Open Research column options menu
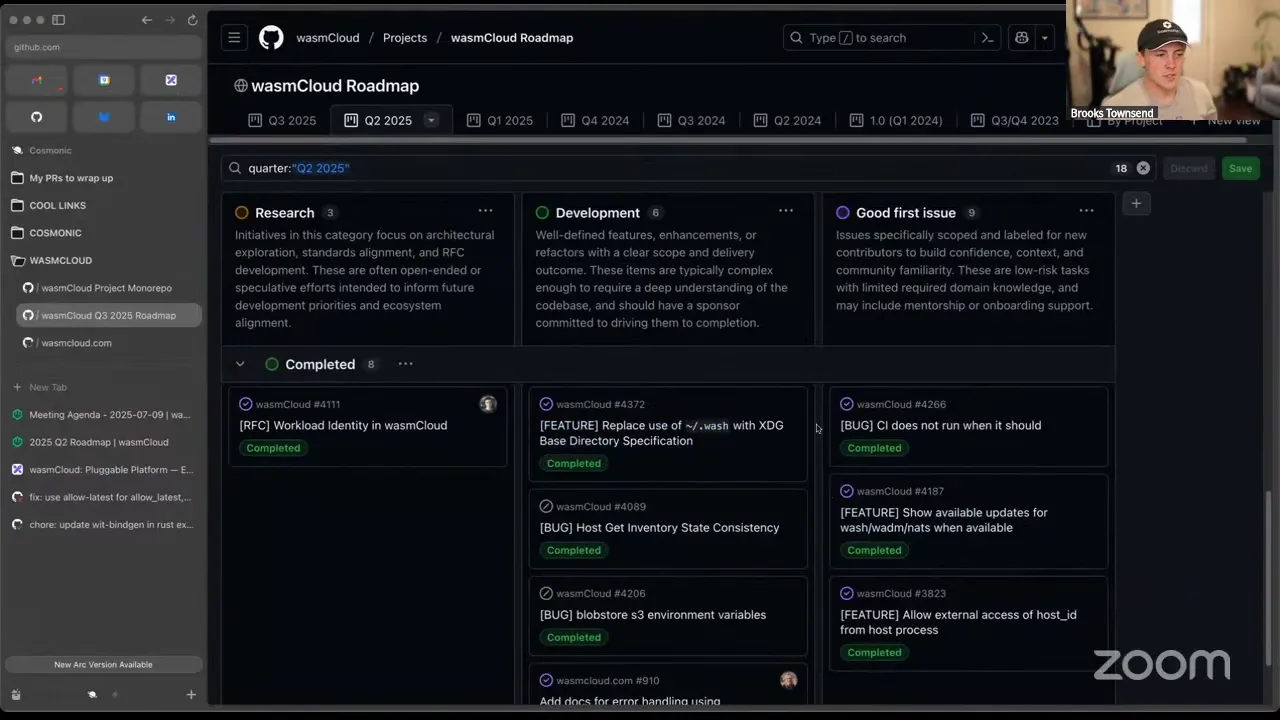Image resolution: width=1280 pixels, height=720 pixels. 485,211
